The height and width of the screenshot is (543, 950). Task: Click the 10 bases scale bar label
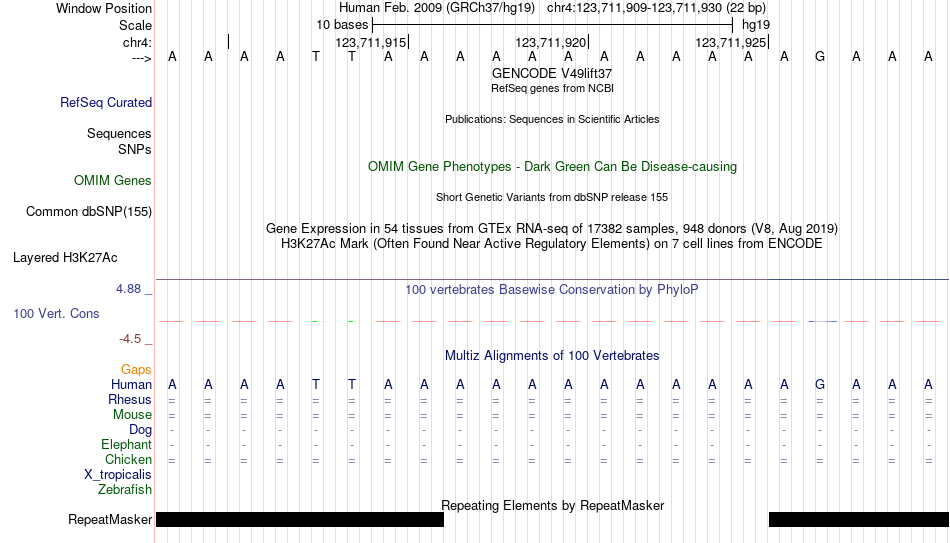(342, 25)
